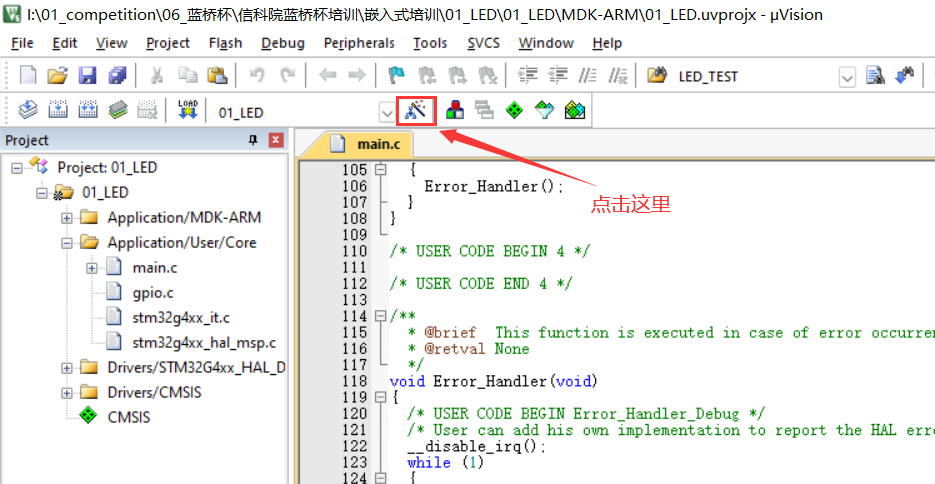This screenshot has height=484, width=935.
Task: Select stm32g4xx_it.c in the project tree
Action: click(x=180, y=318)
